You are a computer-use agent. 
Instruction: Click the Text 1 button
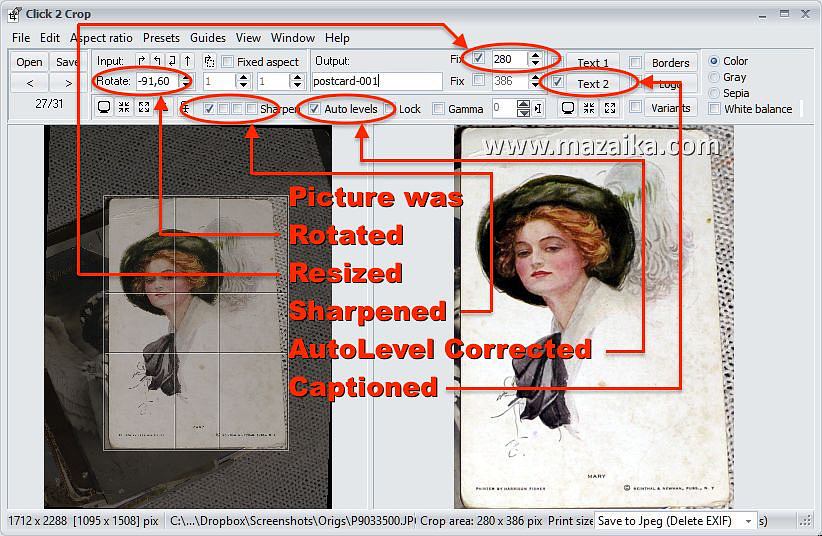point(593,62)
